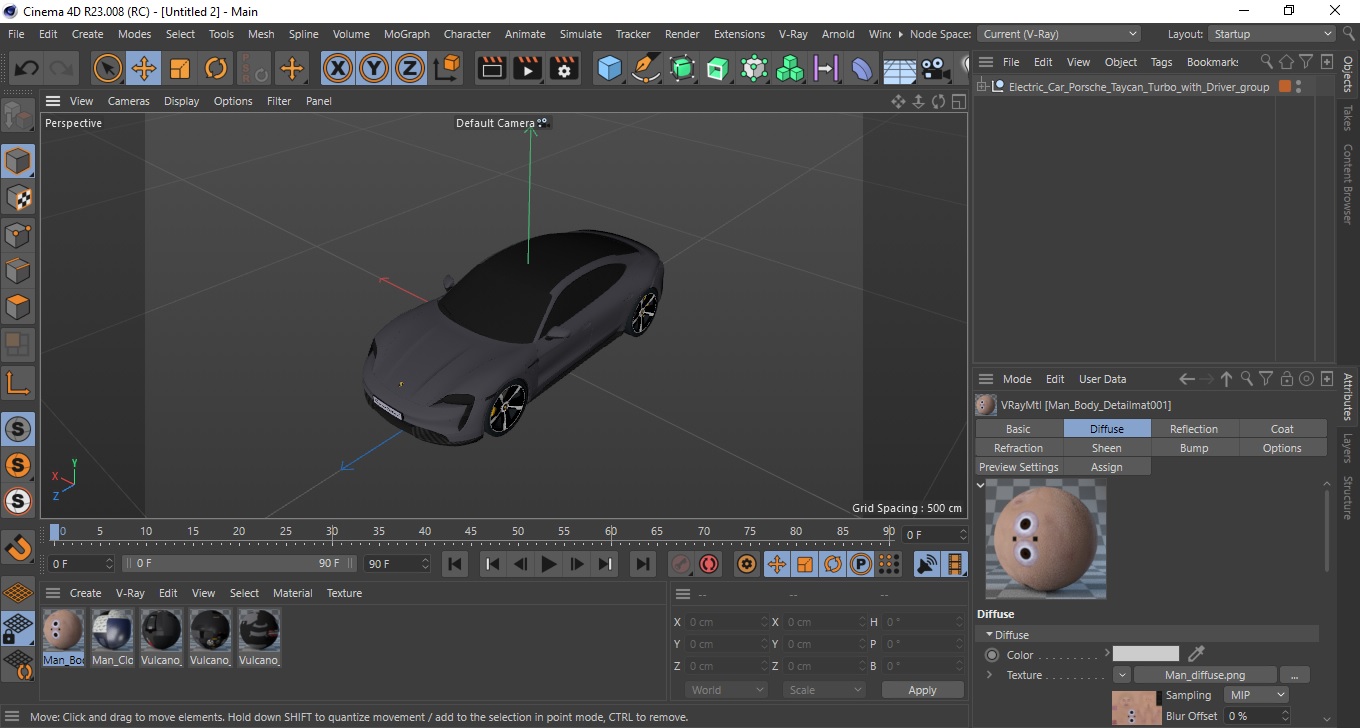Enable Points mode
Screen dimensions: 1360x728
coord(18,234)
